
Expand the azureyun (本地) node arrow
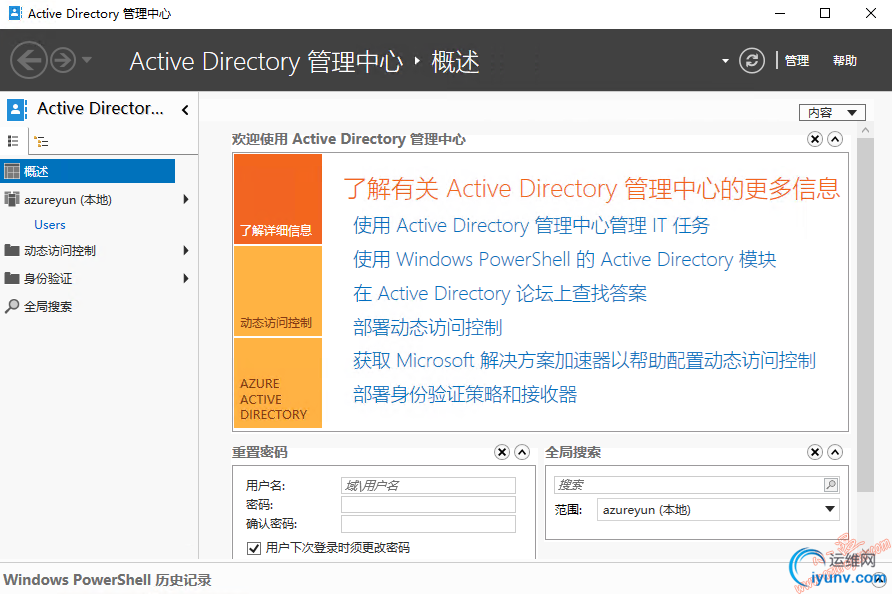pos(186,200)
